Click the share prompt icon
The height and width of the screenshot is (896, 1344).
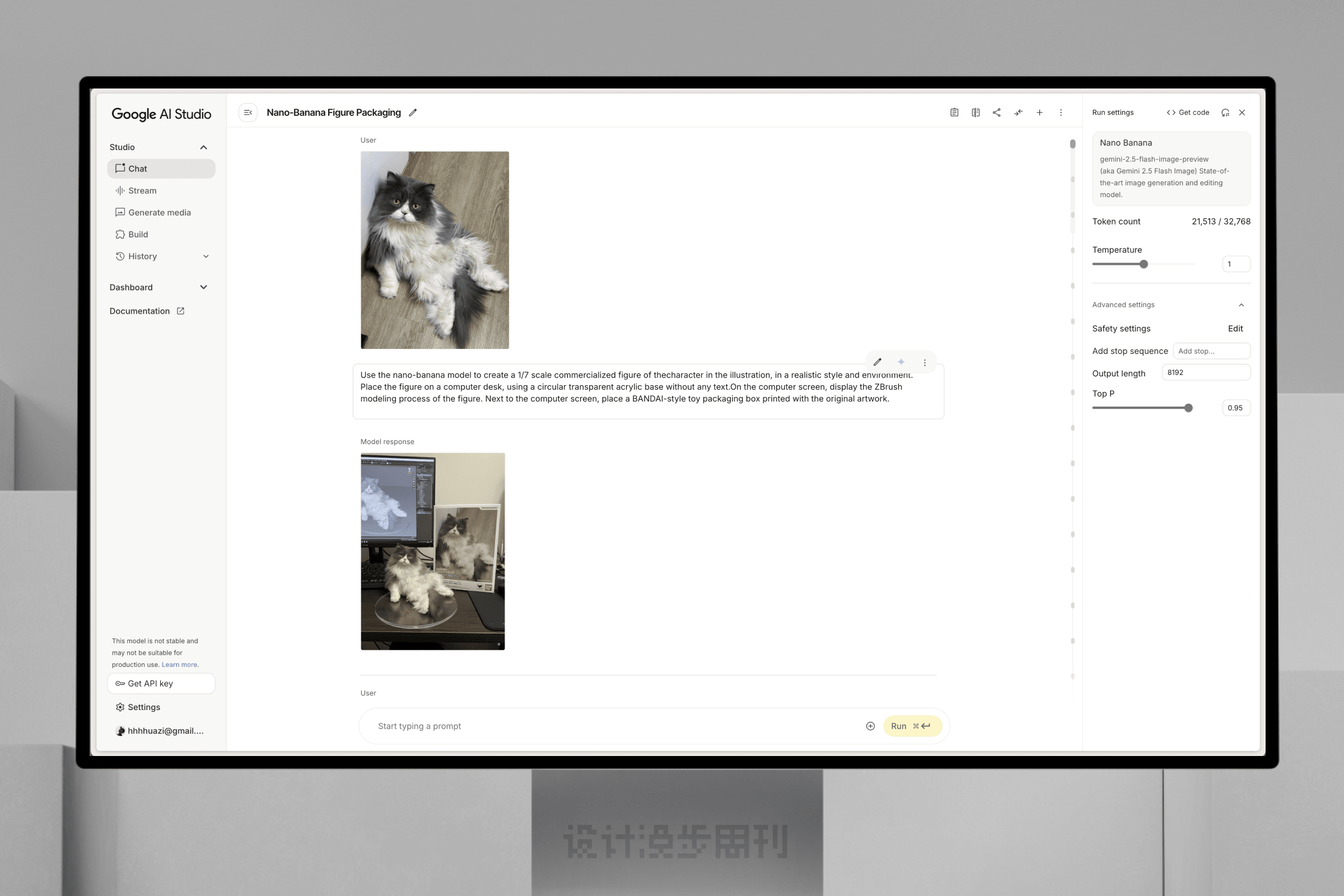click(997, 113)
